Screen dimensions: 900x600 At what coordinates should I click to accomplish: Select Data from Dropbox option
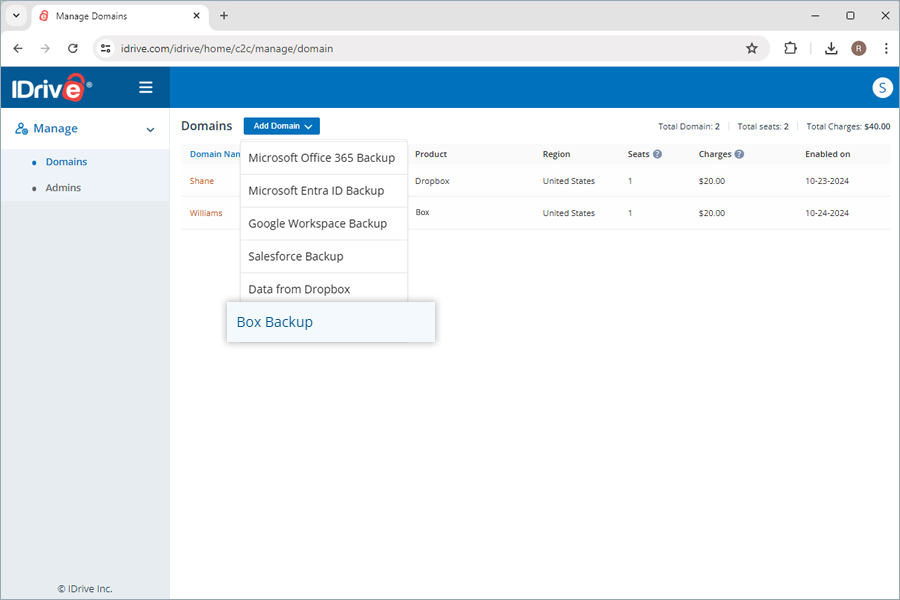[x=324, y=288]
